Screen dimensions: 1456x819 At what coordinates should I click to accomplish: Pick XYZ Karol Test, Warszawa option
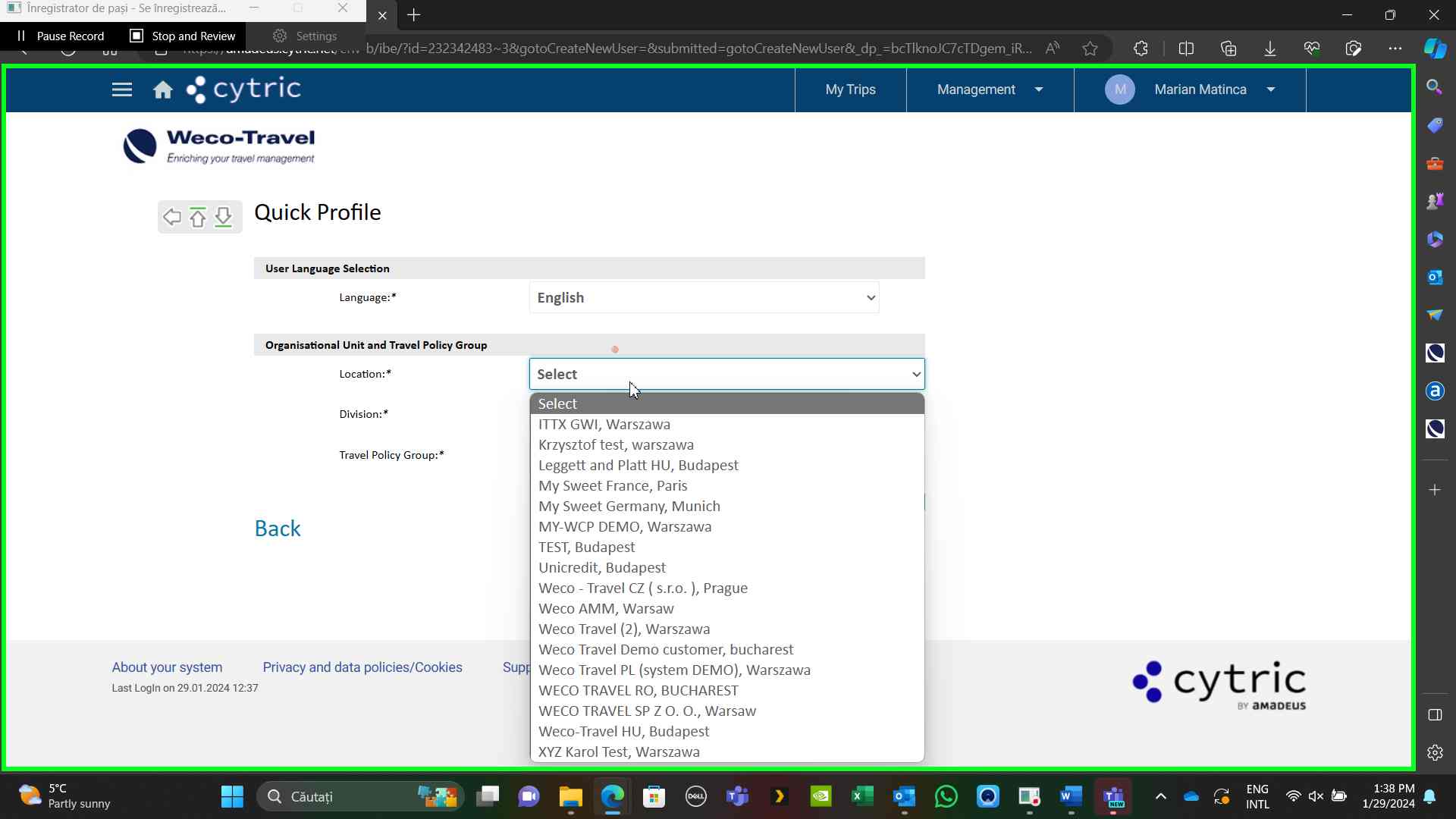(727, 752)
